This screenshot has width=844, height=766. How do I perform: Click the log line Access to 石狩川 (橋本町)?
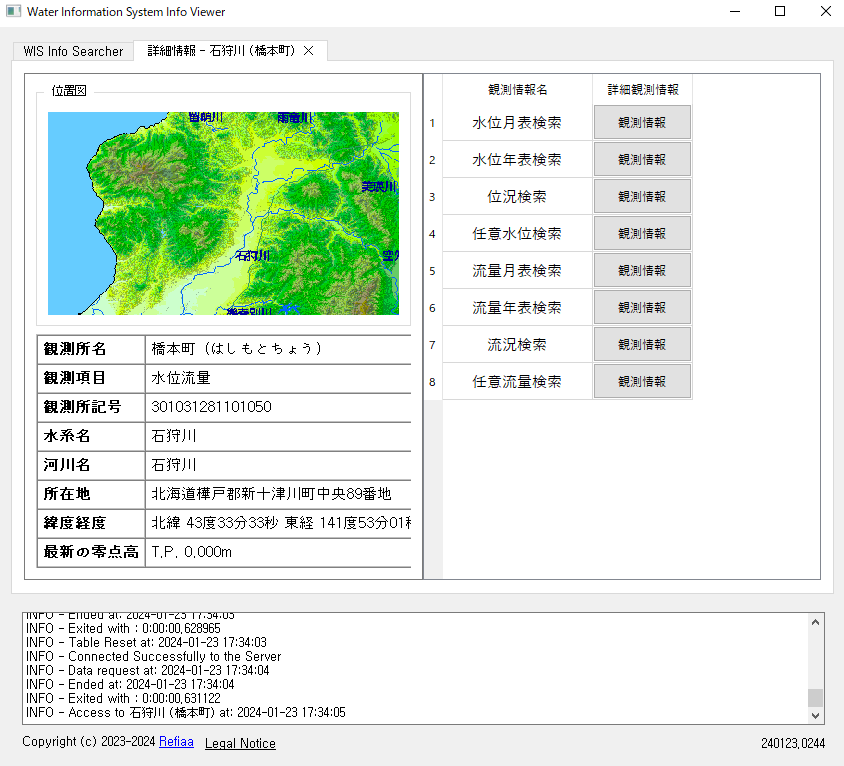pyautogui.click(x=186, y=712)
